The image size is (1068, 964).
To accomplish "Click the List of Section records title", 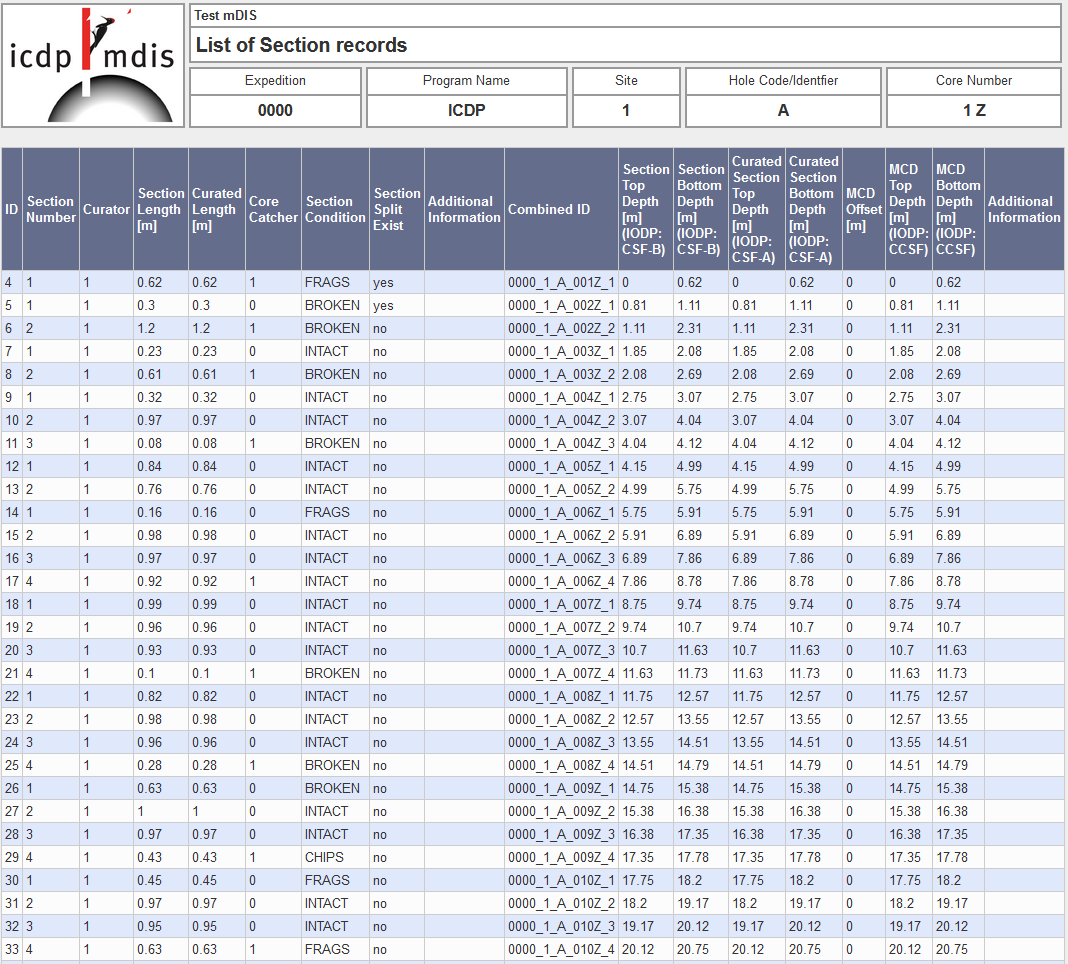I will (301, 45).
